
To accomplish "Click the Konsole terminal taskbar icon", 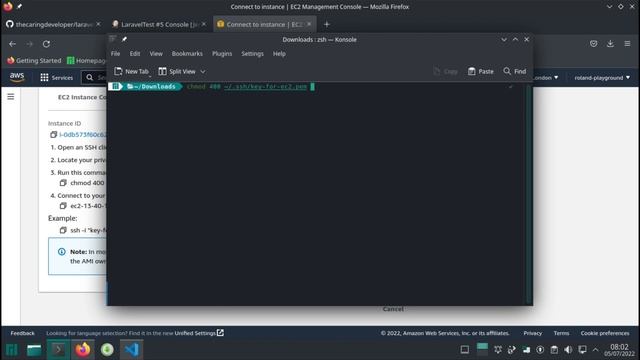I will (x=58, y=350).
